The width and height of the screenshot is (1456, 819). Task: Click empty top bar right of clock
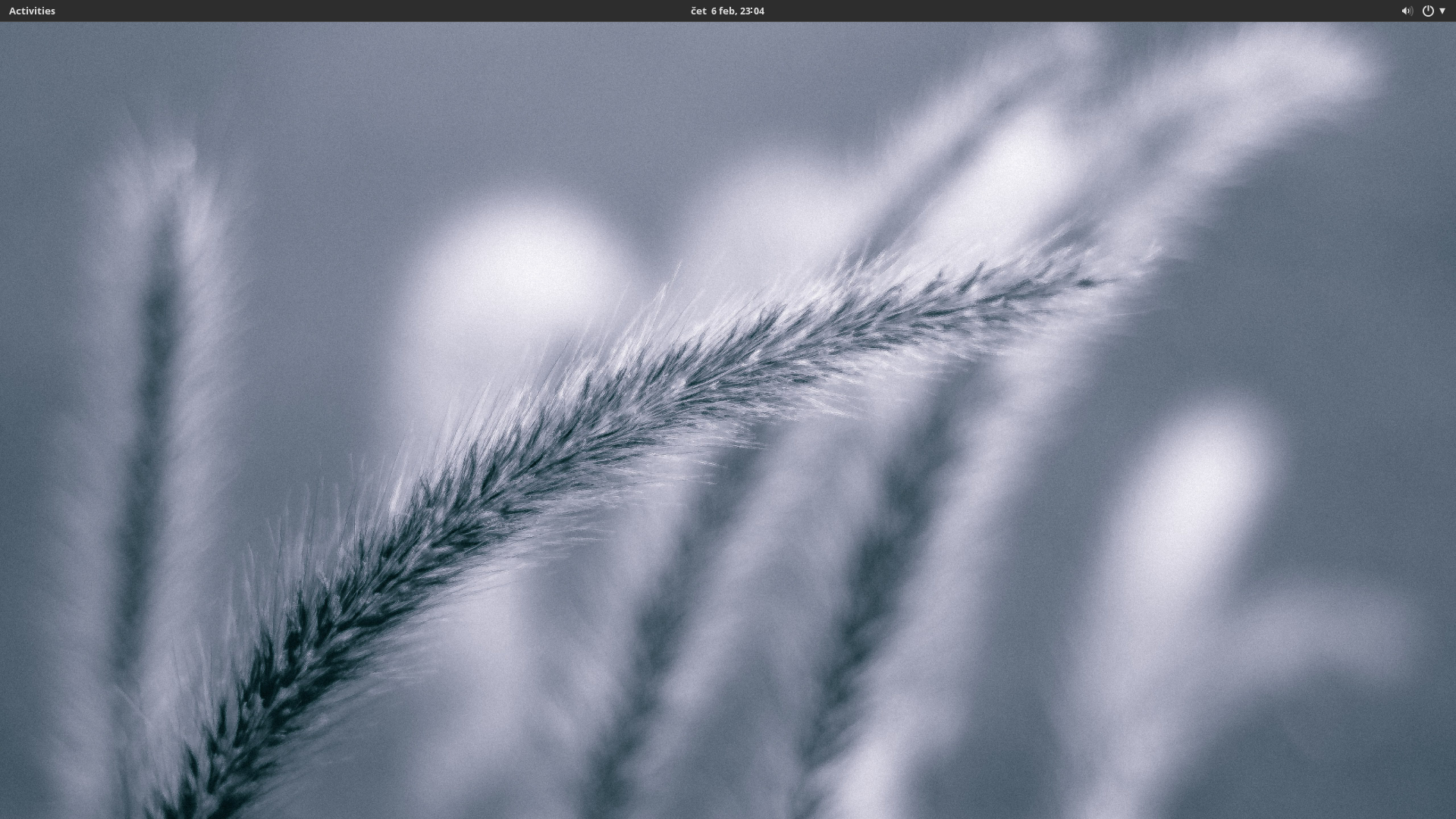click(1062, 11)
